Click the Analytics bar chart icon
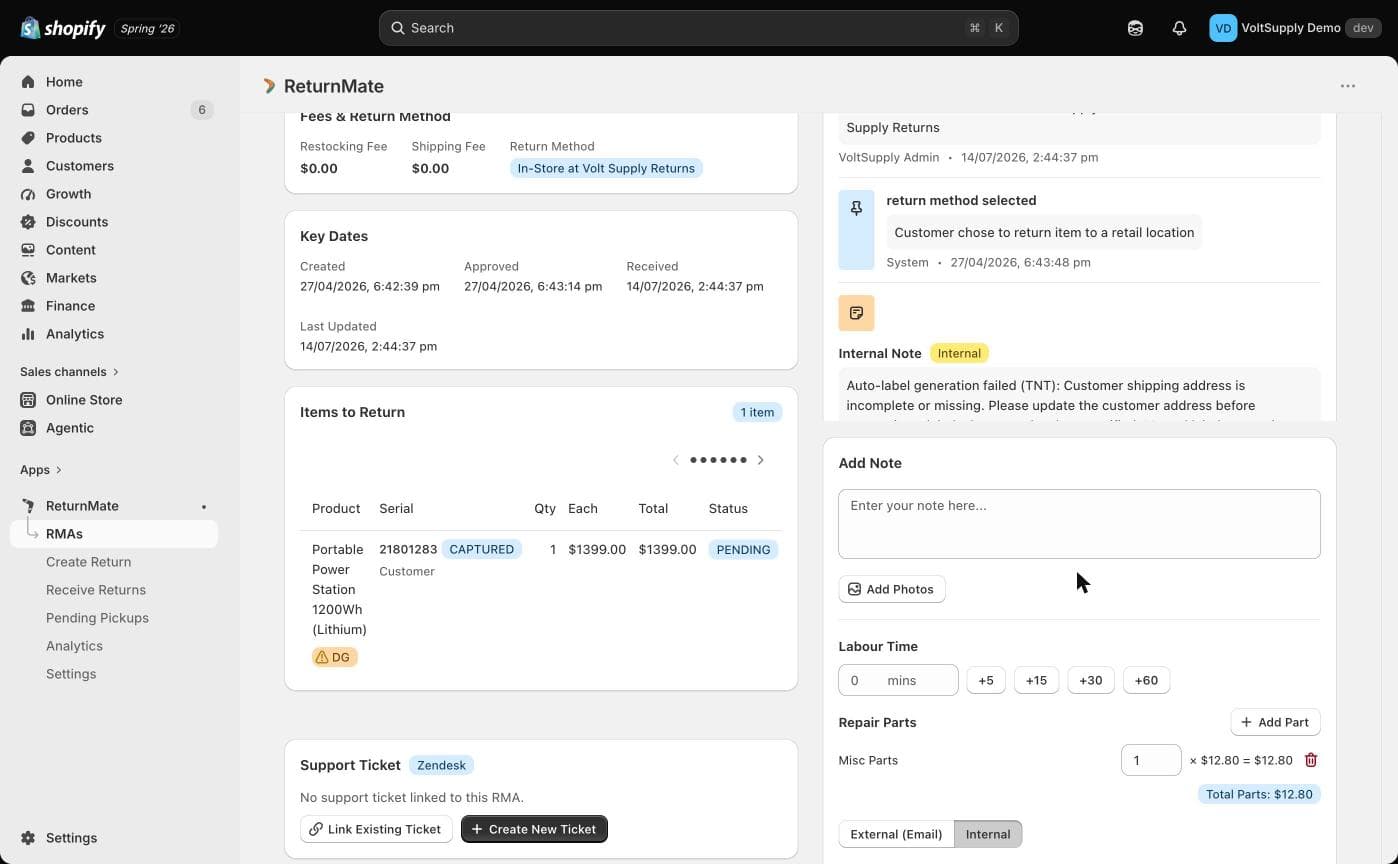This screenshot has width=1398, height=864. [x=28, y=334]
